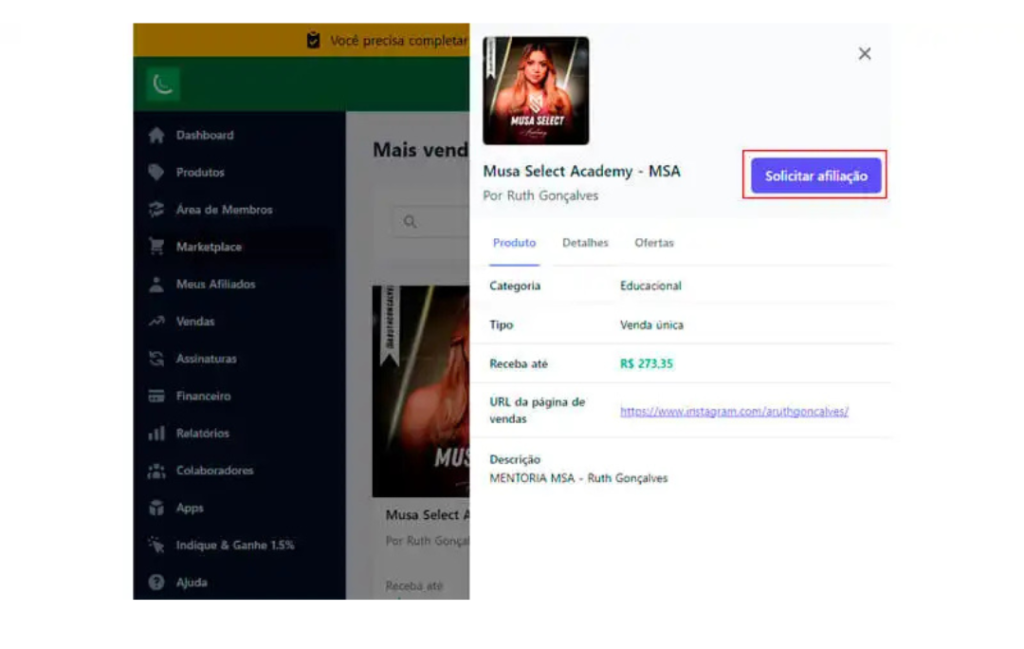The height and width of the screenshot is (649, 1024).
Task: Click the Musa Select Academy product thumbnail
Action: click(x=536, y=91)
